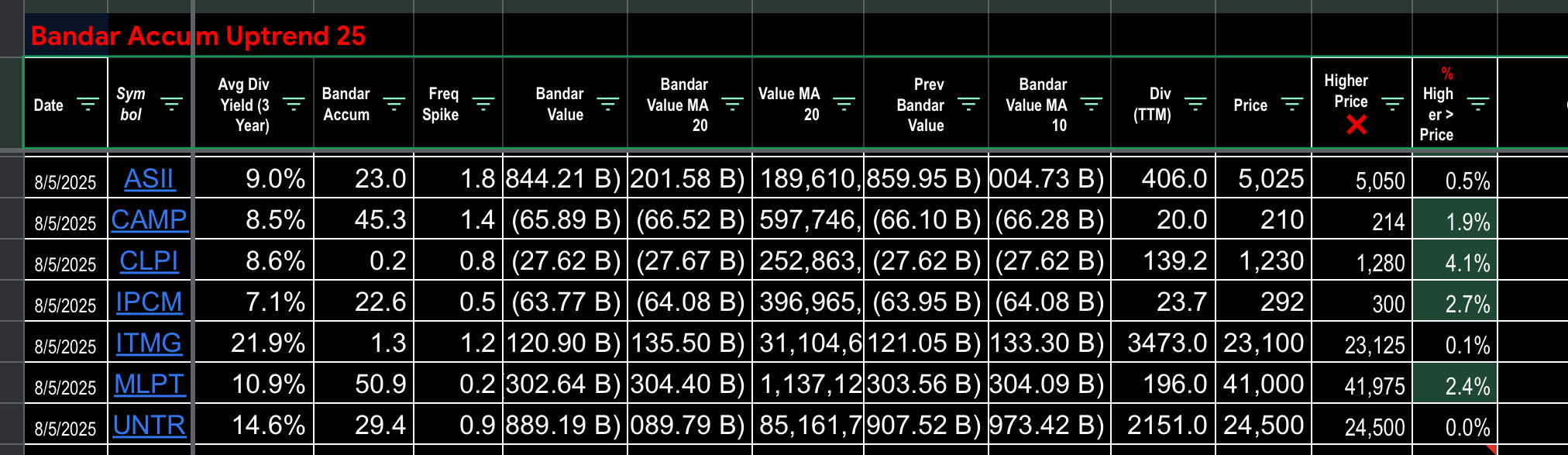Select CLPI price cell 1,230
Screen dimensions: 1568x455
coord(1263,260)
